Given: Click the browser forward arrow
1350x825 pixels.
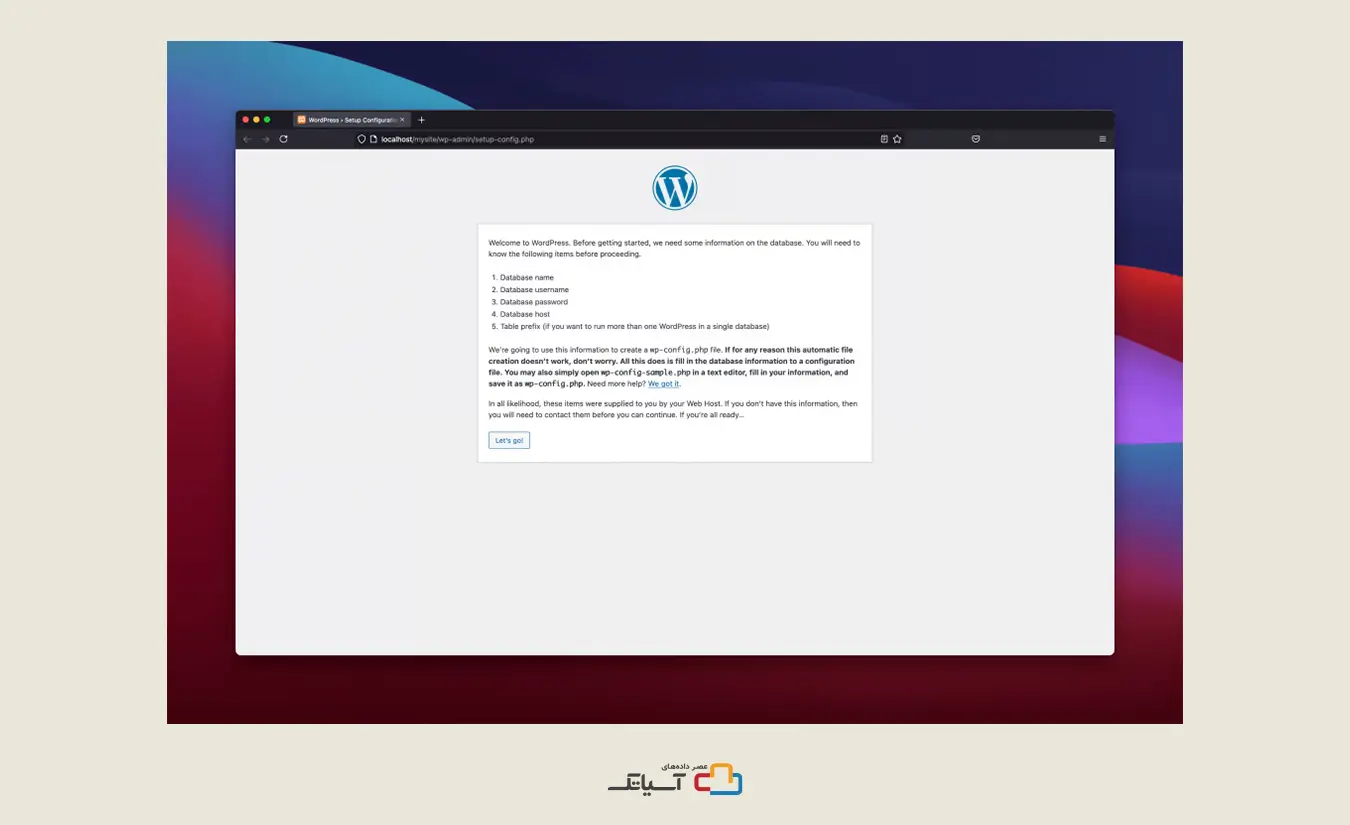Looking at the screenshot, I should (x=265, y=139).
